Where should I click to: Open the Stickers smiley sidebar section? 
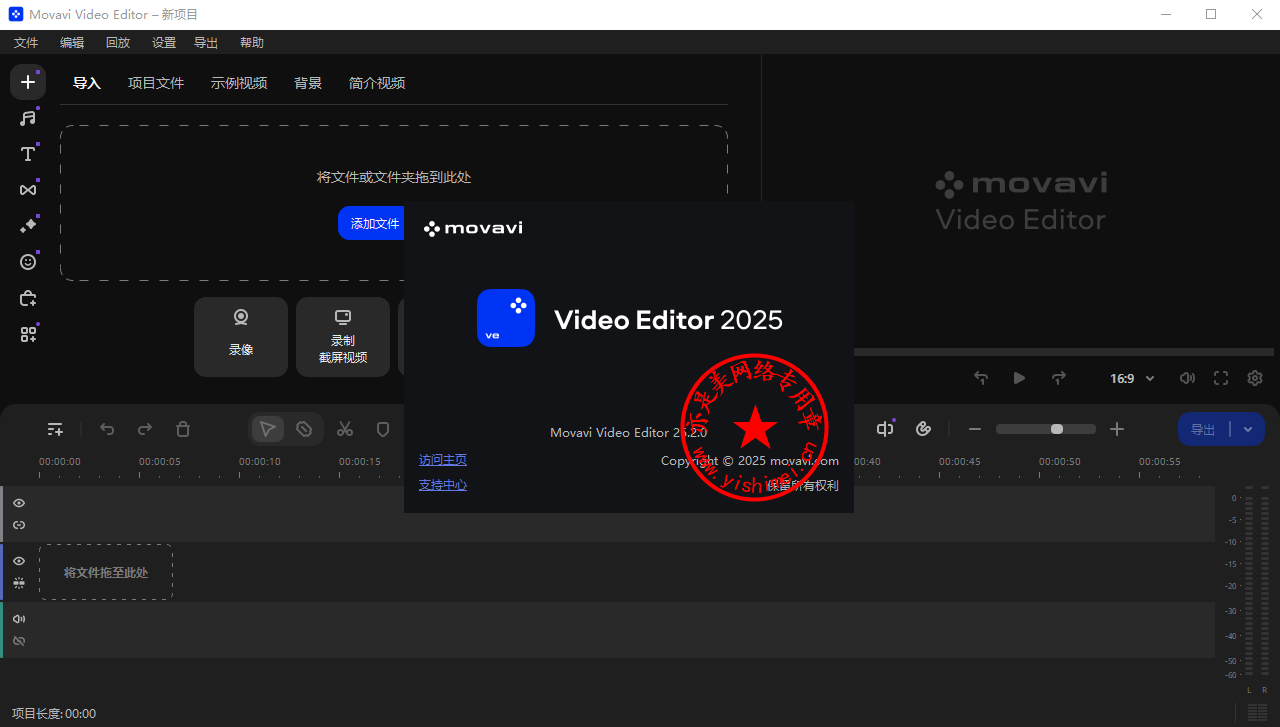pyautogui.click(x=28, y=262)
